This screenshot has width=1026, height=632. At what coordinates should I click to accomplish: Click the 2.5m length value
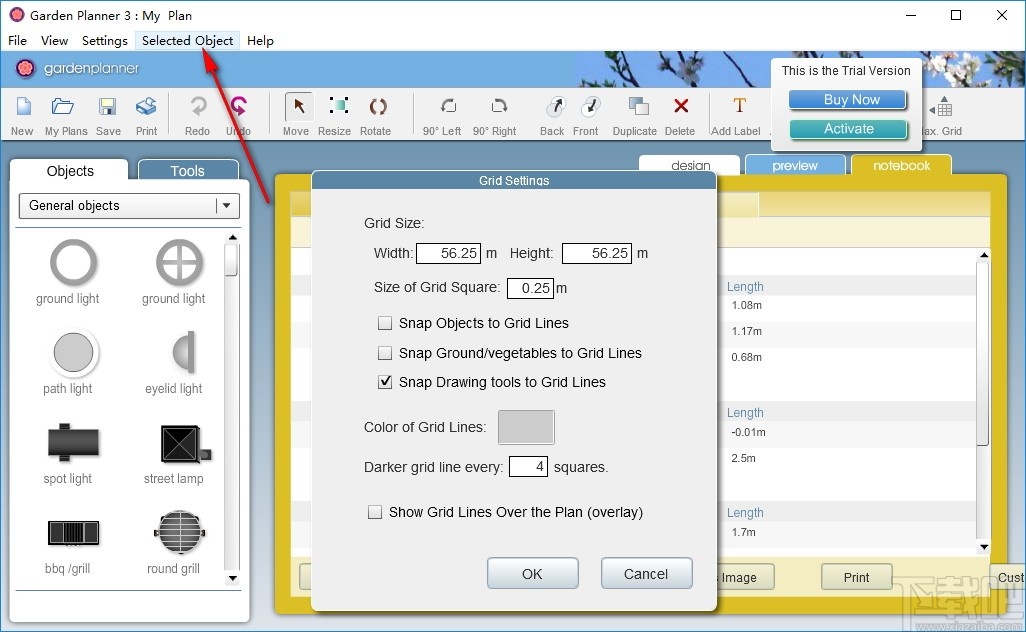tap(743, 458)
